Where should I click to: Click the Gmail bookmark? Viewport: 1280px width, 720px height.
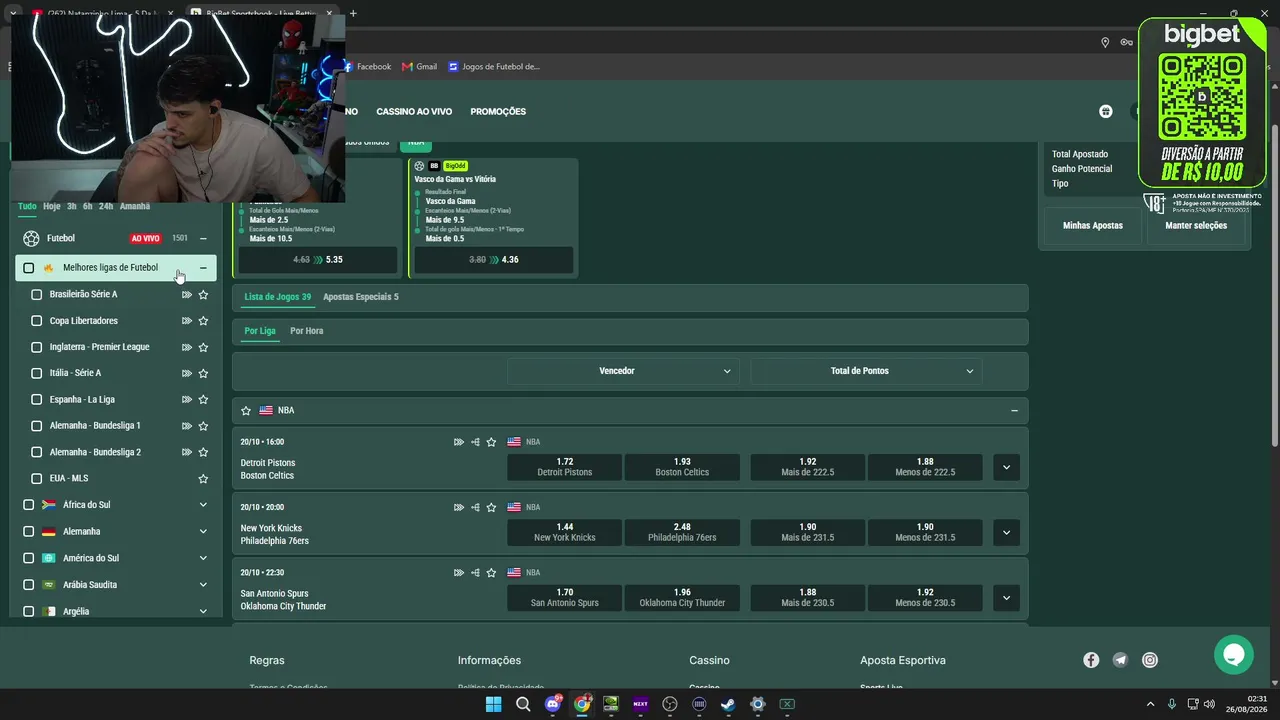click(x=420, y=67)
